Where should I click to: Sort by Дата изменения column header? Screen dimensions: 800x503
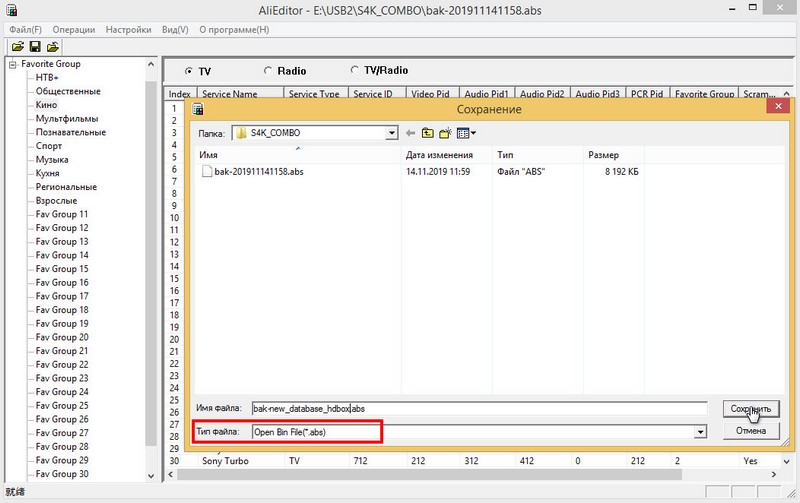(x=447, y=155)
